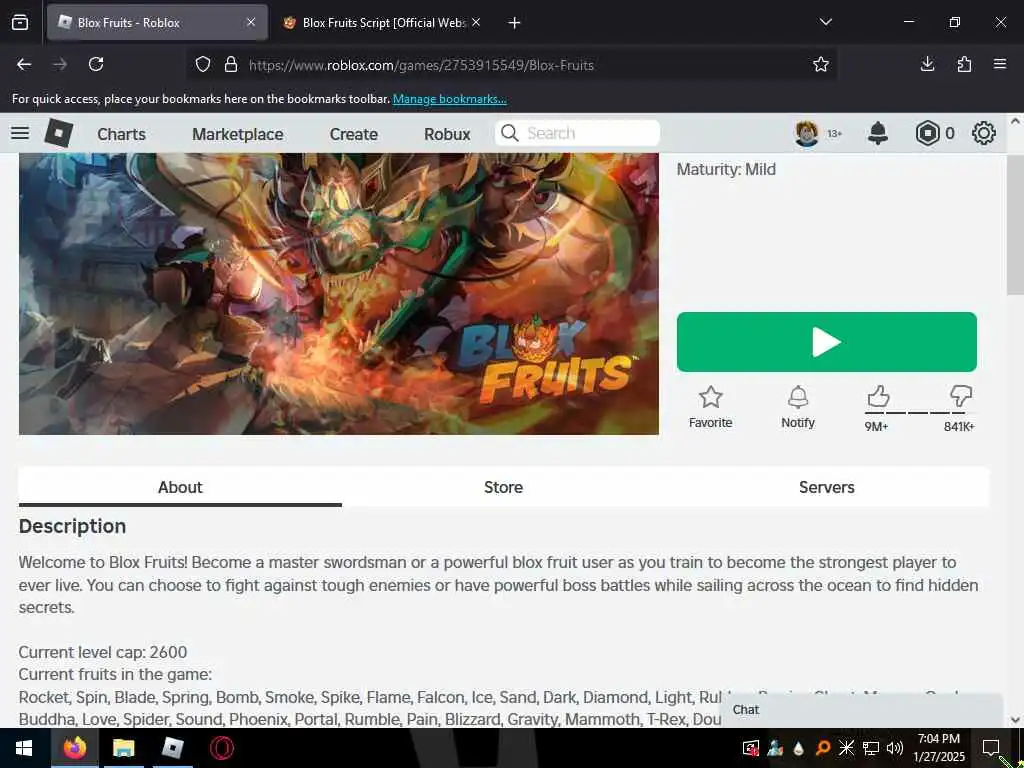Show site security padlock info
This screenshot has width=1024, height=768.
click(231, 64)
